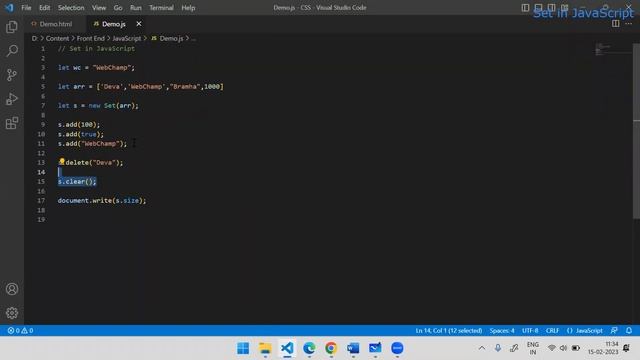
Task: Click the lightbulb quick fix on line 13
Action: 62,162
